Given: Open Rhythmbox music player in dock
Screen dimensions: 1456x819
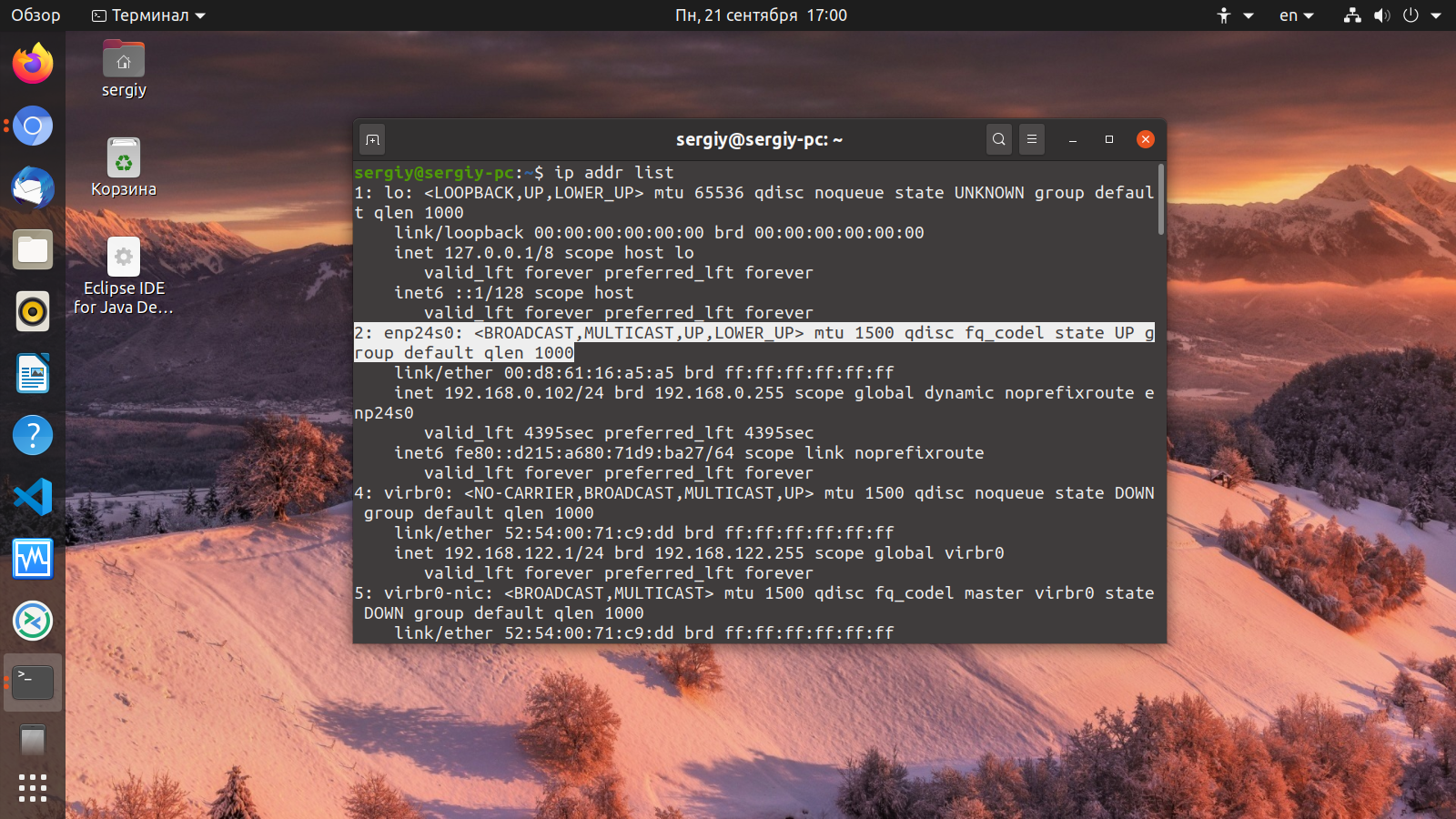Looking at the screenshot, I should pos(33,311).
